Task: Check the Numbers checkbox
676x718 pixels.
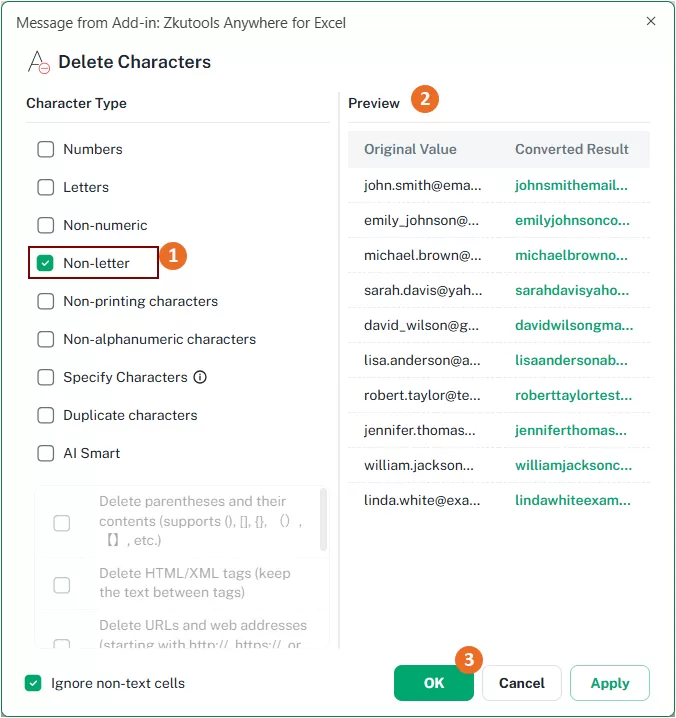Action: pos(46,149)
